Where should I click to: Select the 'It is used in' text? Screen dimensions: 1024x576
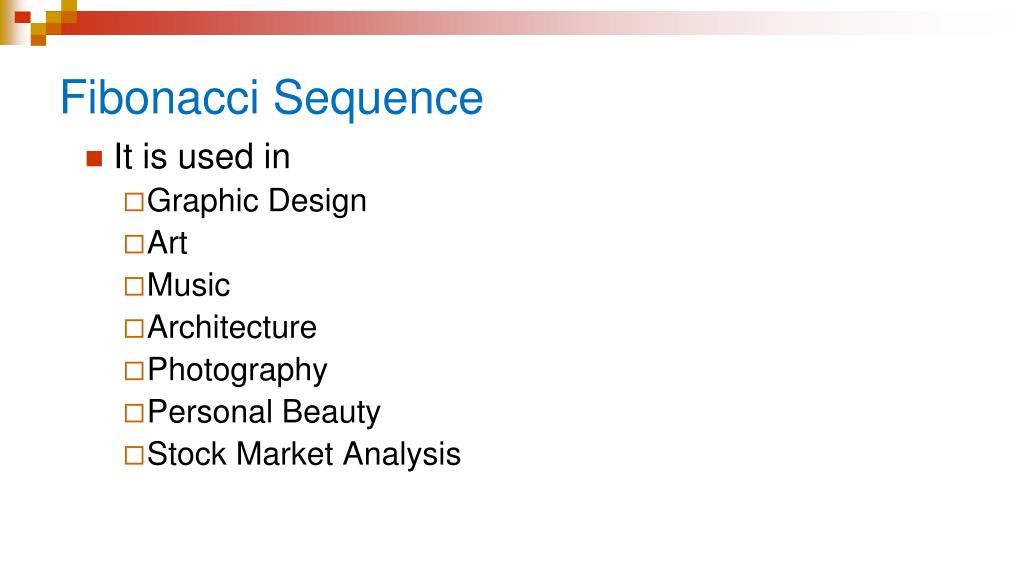click(x=202, y=157)
